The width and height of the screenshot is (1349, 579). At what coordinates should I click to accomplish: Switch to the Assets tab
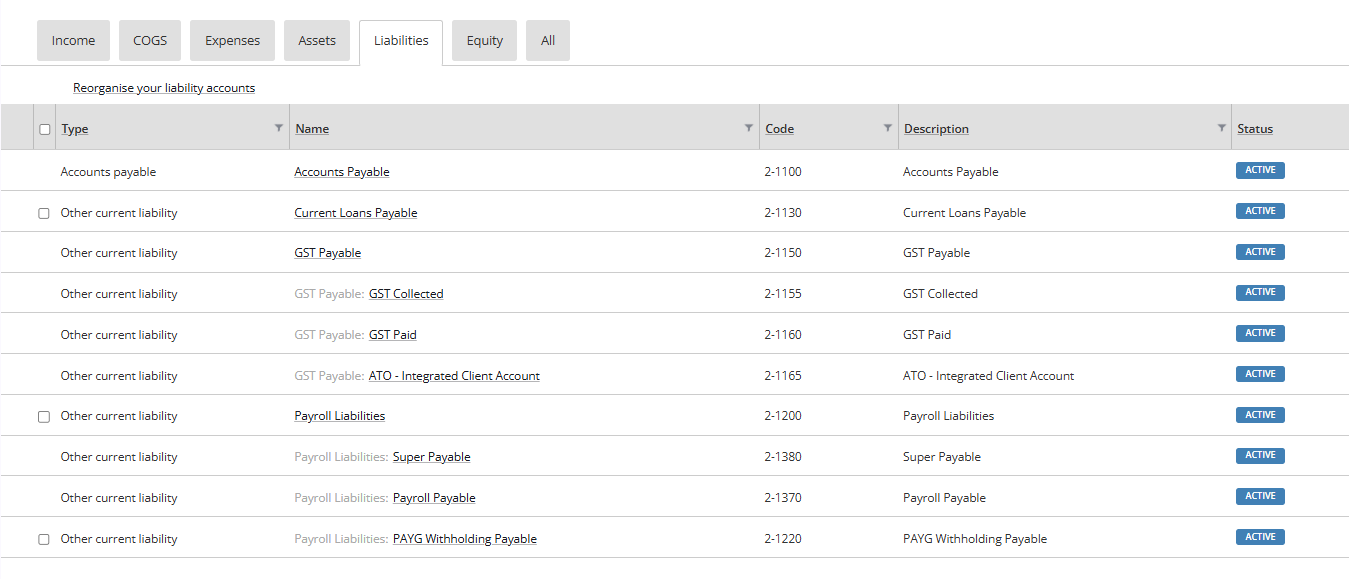317,40
